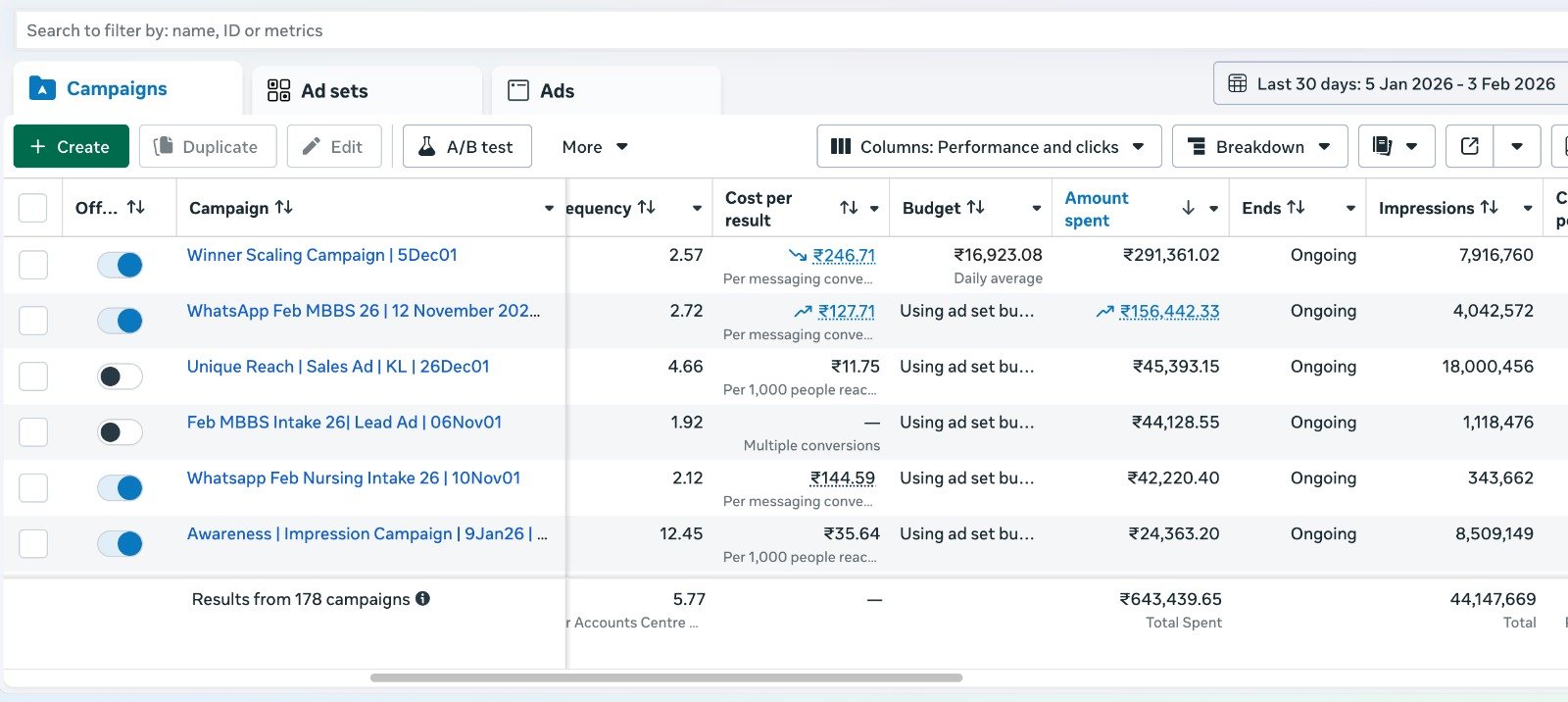The height and width of the screenshot is (702, 1568).
Task: Open Columns: Performance and clicks dropdown
Action: coord(989,146)
